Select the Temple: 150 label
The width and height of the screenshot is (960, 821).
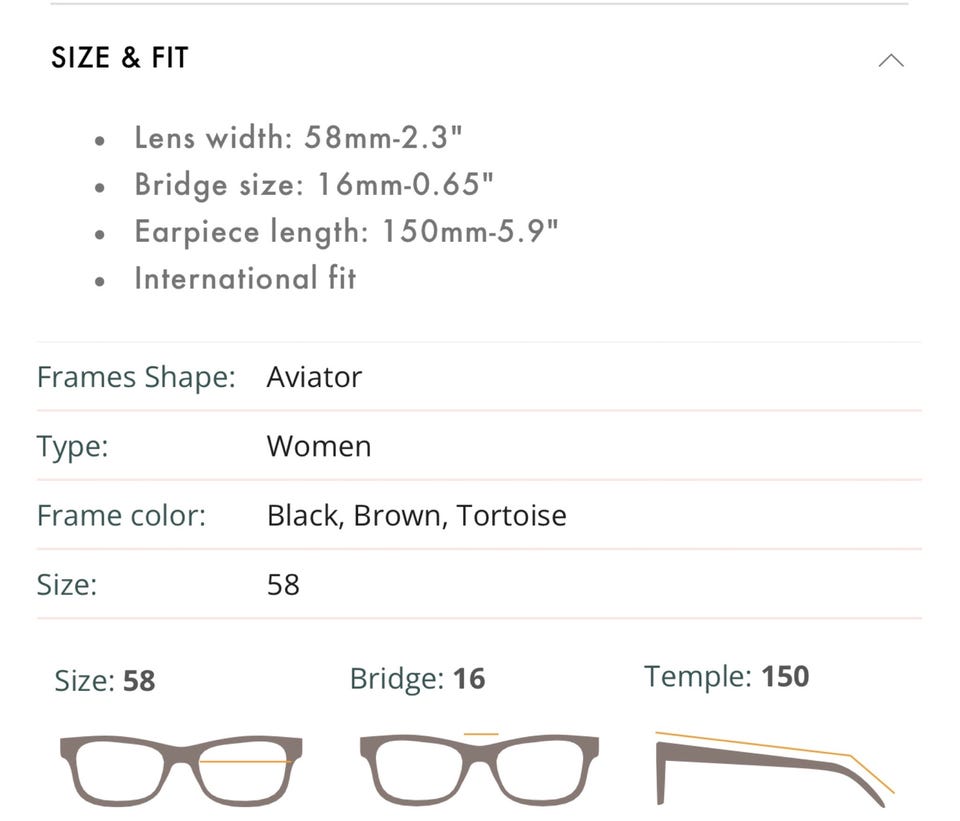pyautogui.click(x=726, y=677)
